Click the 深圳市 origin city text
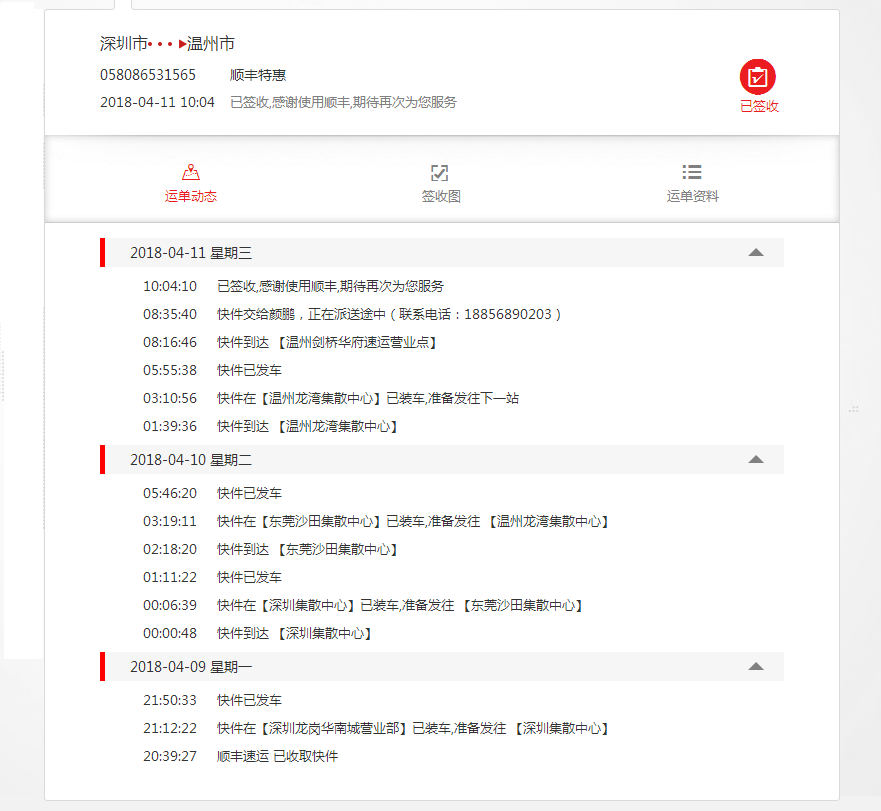The height and width of the screenshot is (811, 881). point(124,43)
